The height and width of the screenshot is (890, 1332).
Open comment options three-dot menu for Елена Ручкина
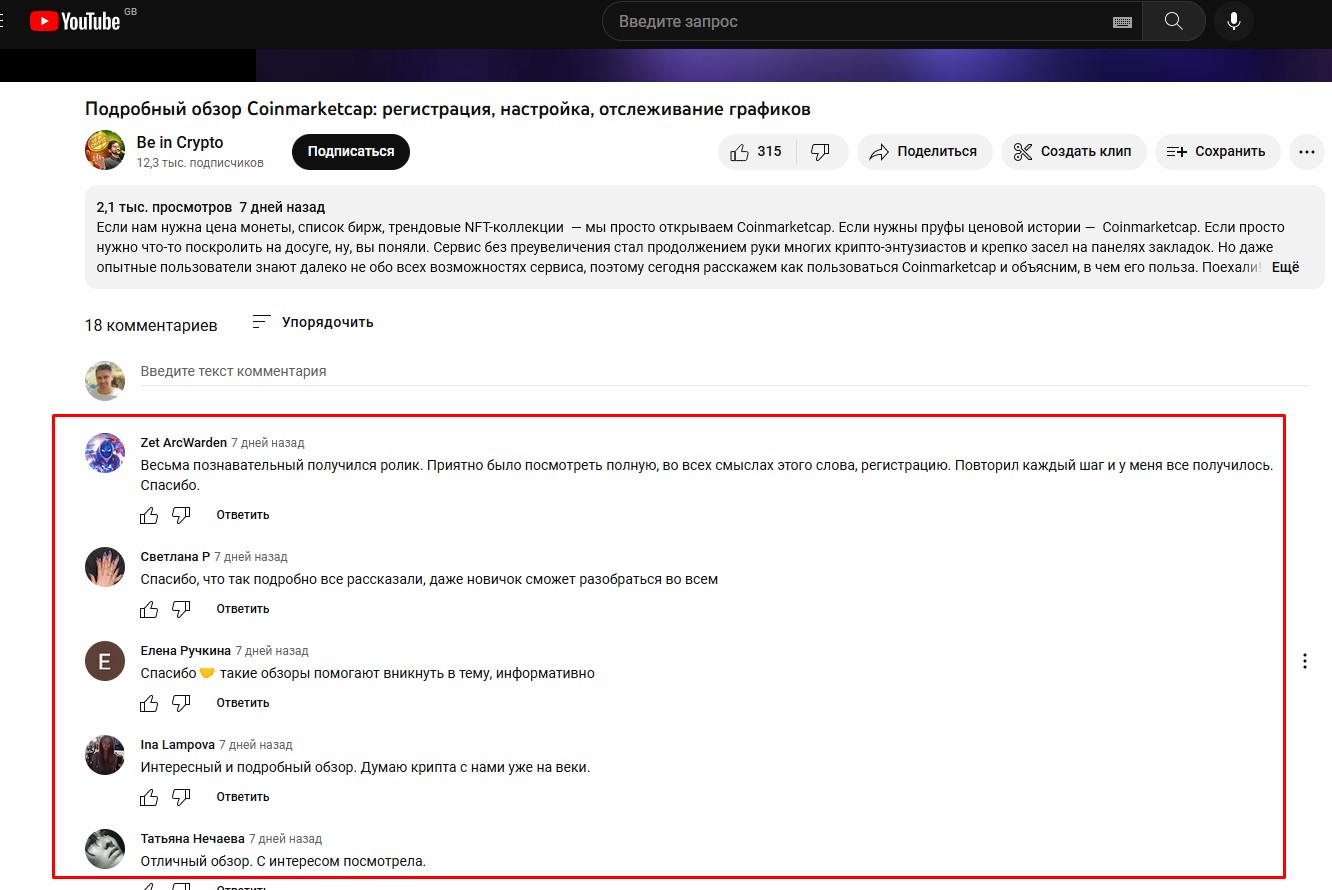pyautogui.click(x=1305, y=661)
